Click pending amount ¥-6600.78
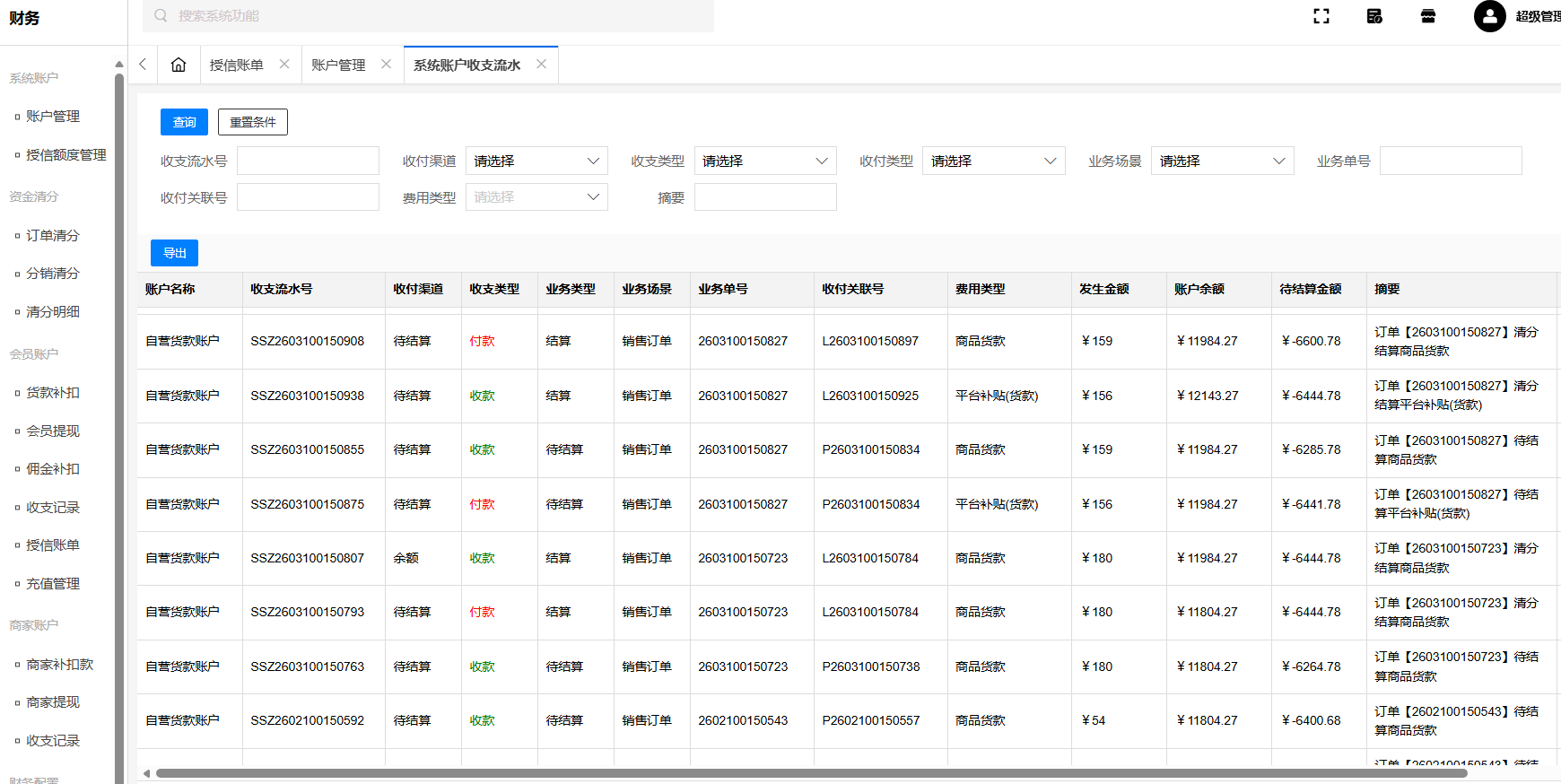 tap(1312, 341)
